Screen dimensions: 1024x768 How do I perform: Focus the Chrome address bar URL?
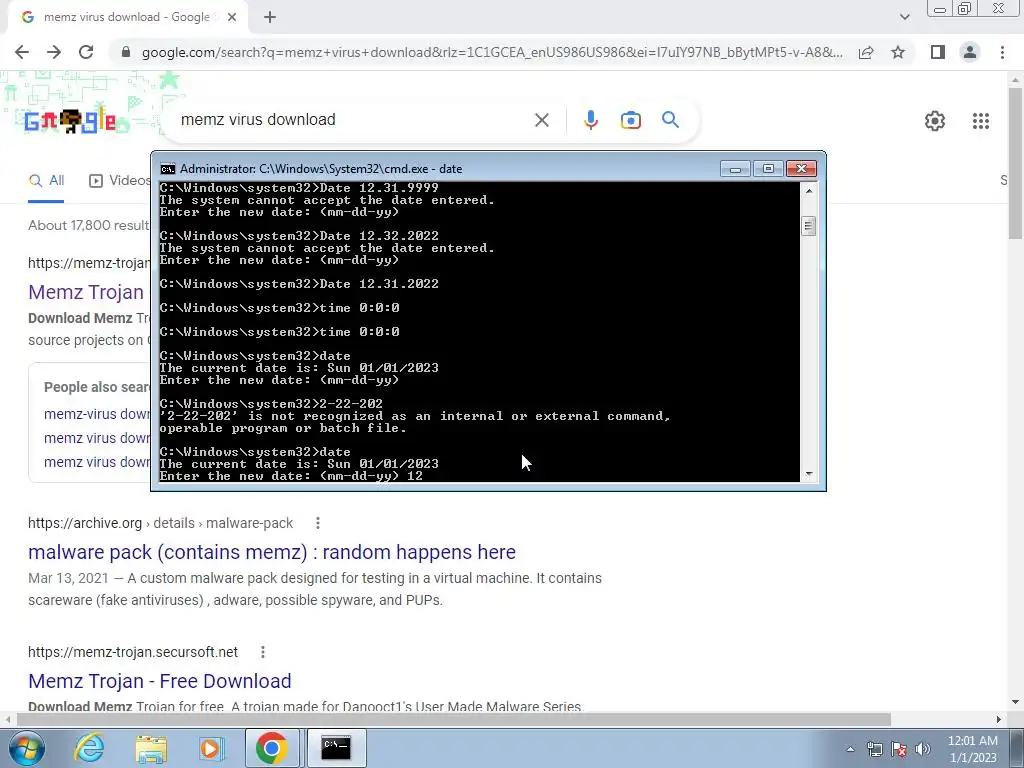[x=492, y=52]
